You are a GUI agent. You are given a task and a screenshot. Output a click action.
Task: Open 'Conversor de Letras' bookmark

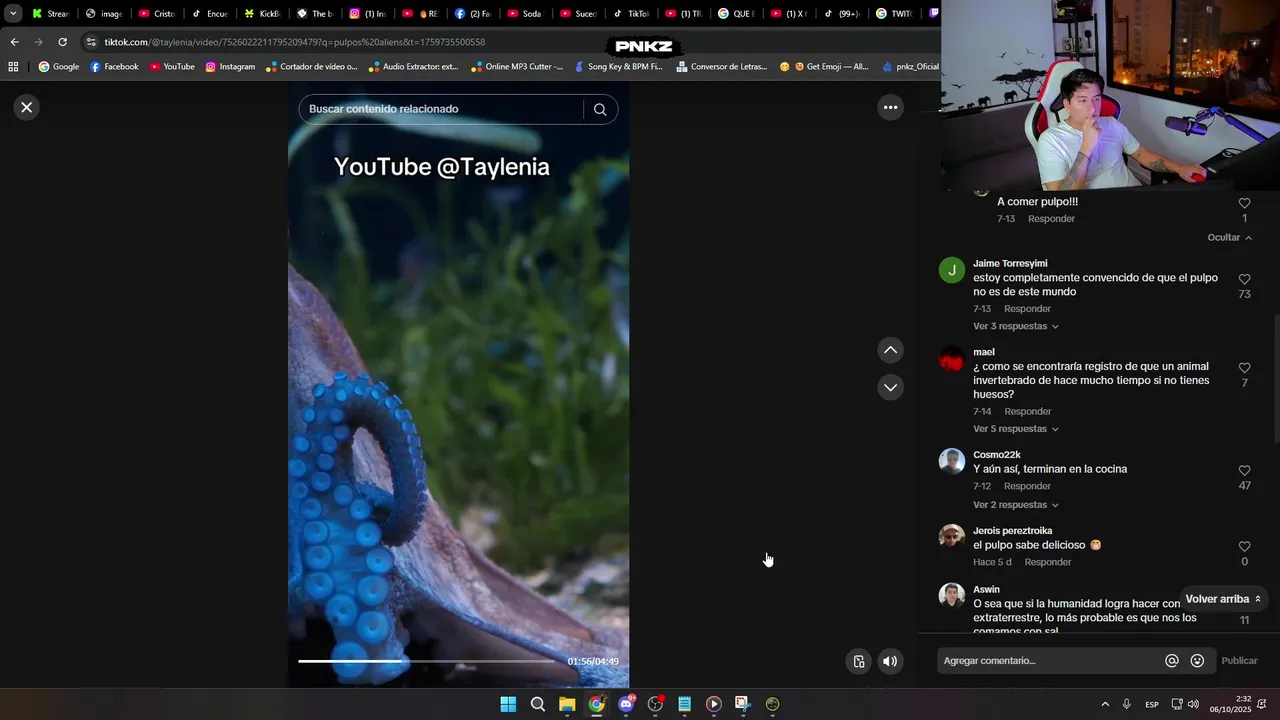coord(721,67)
